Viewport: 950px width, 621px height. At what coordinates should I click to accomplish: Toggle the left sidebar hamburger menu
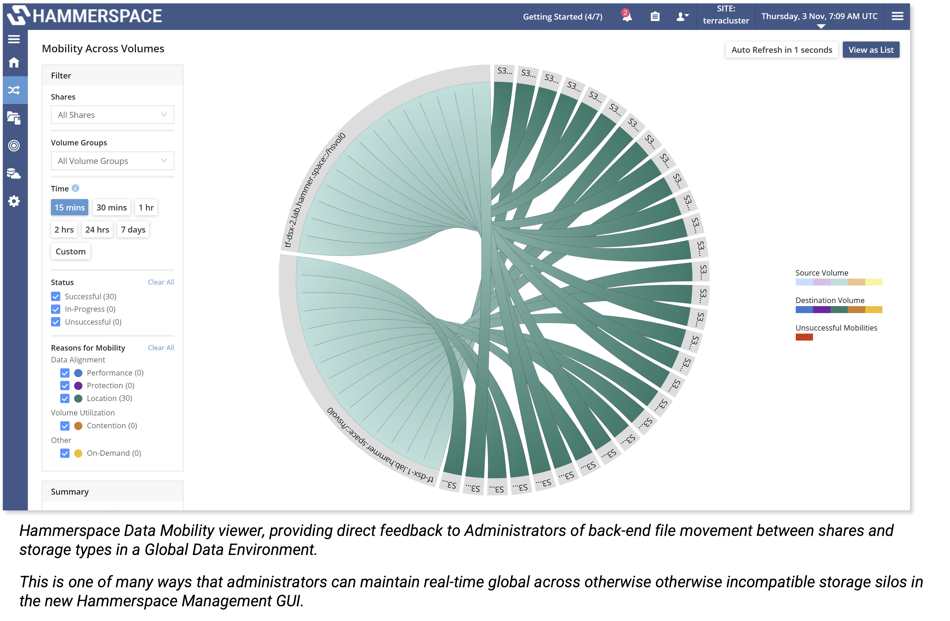tap(14, 39)
